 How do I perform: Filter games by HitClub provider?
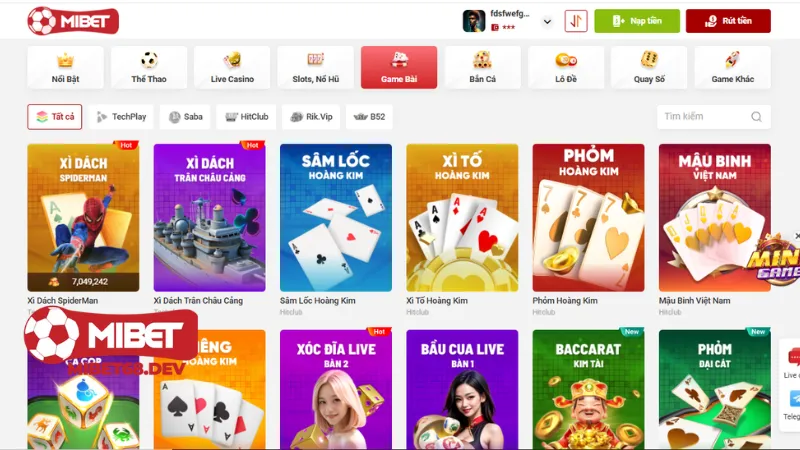pos(246,117)
